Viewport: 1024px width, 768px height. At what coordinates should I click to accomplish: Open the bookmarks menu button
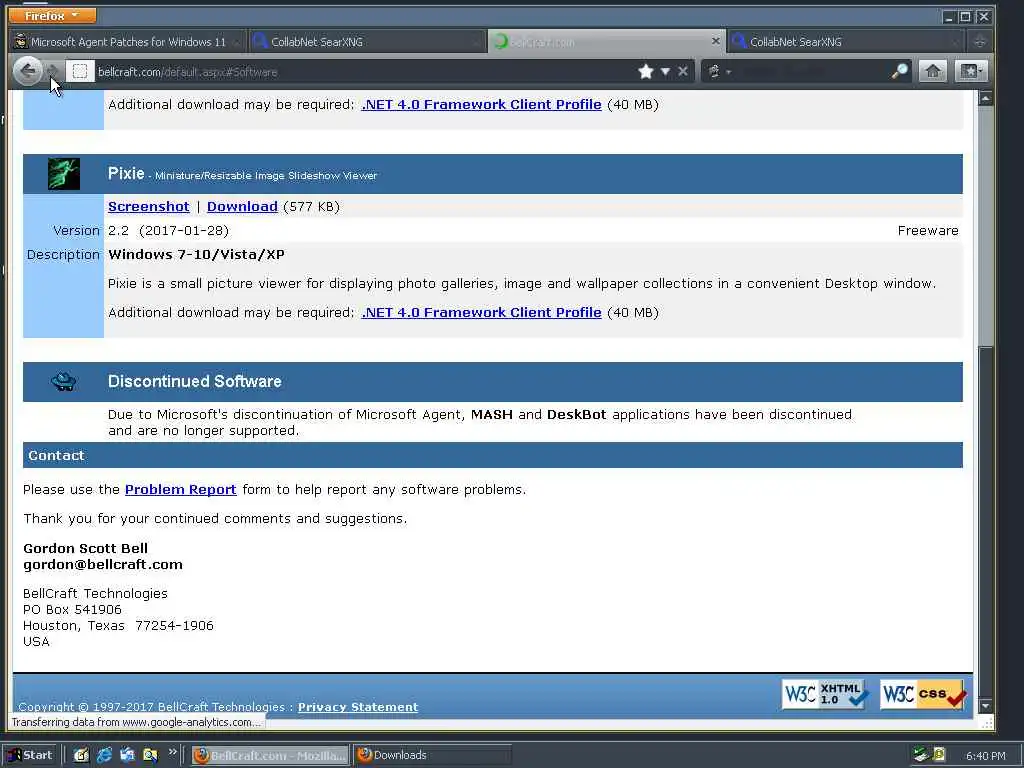point(970,71)
